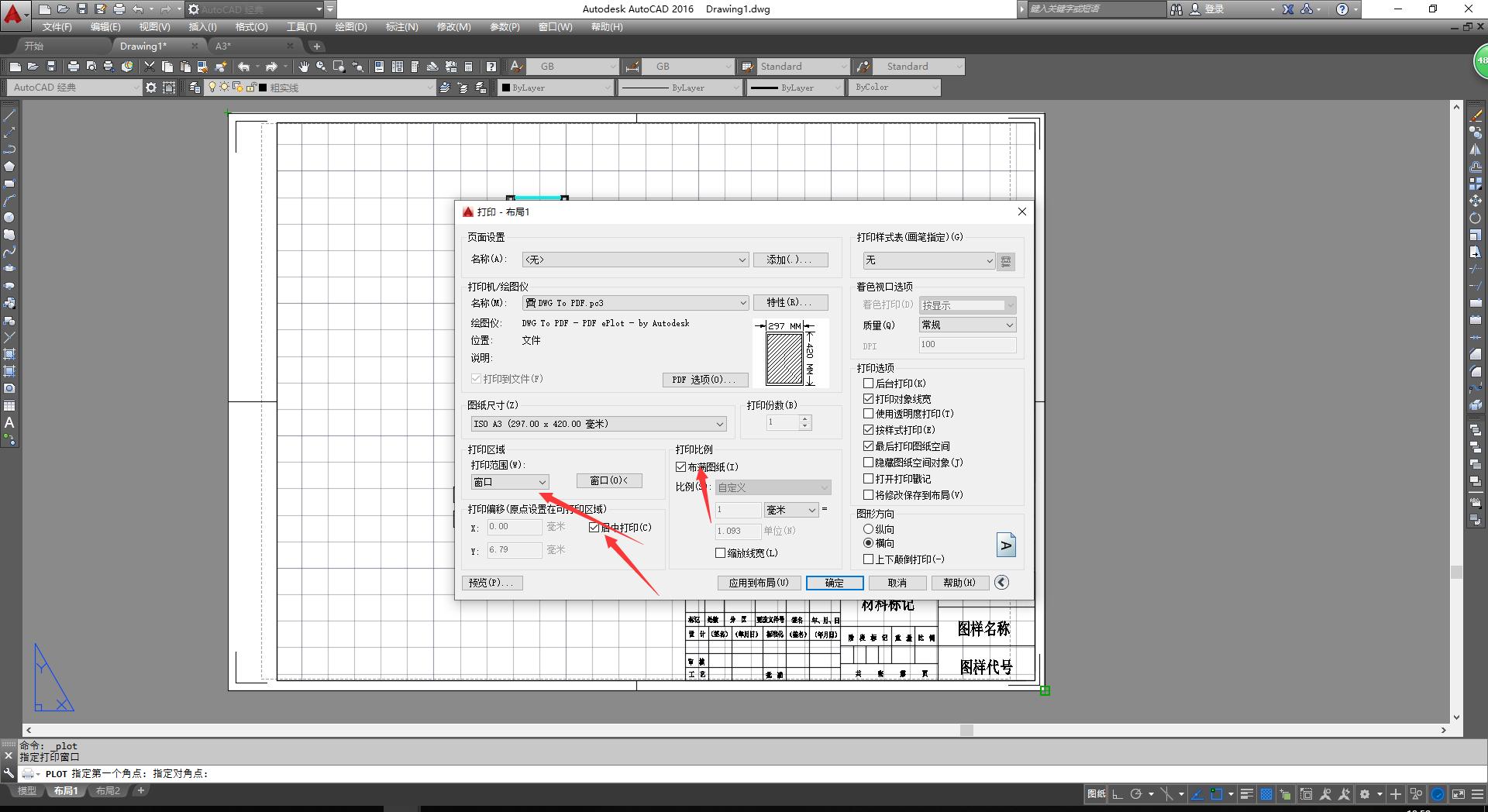Expand the 图纸尺寸 ISO A3 dropdown

point(598,424)
